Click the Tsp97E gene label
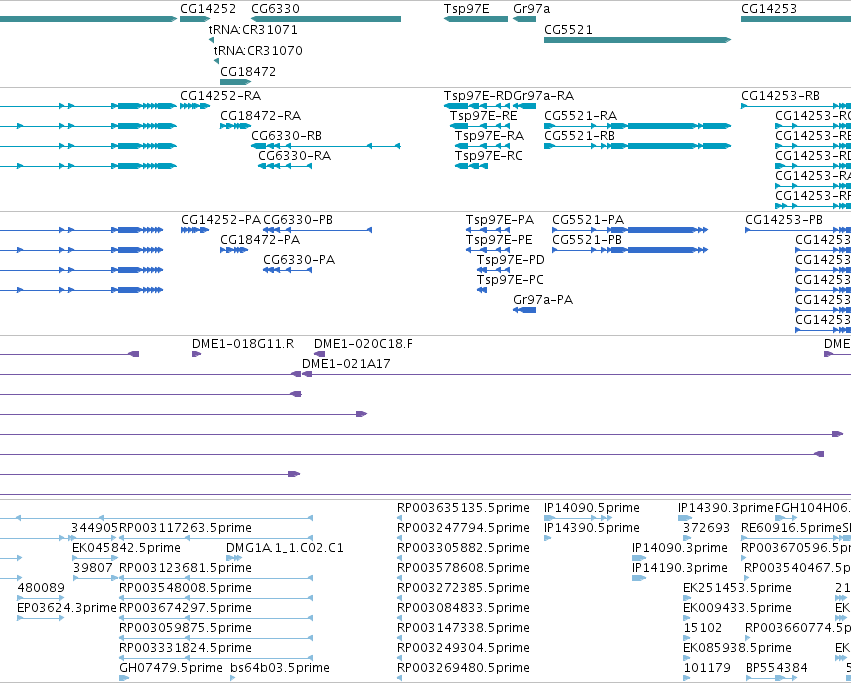The image size is (851, 683). [x=466, y=9]
